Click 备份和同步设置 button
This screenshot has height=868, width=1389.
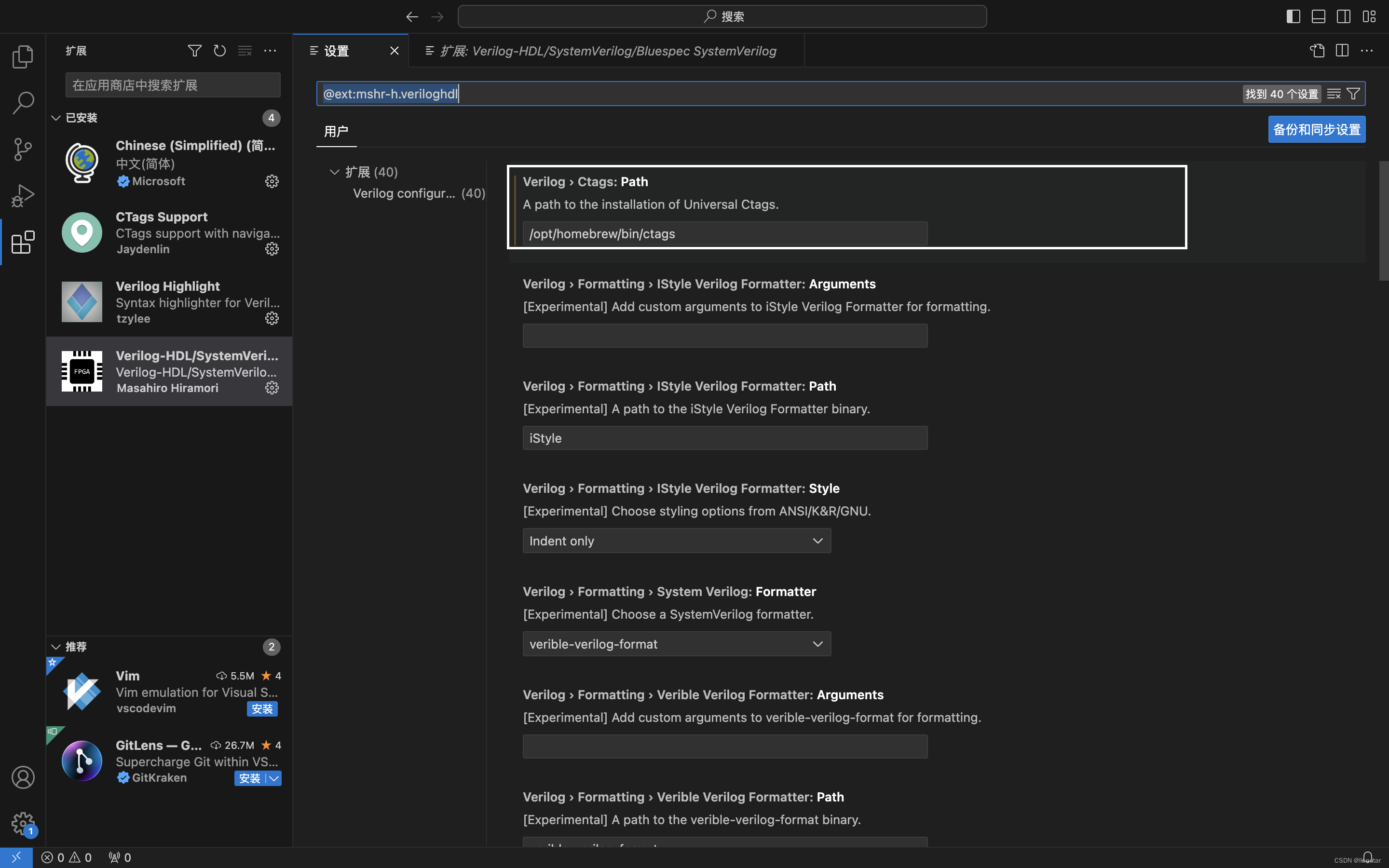point(1317,129)
